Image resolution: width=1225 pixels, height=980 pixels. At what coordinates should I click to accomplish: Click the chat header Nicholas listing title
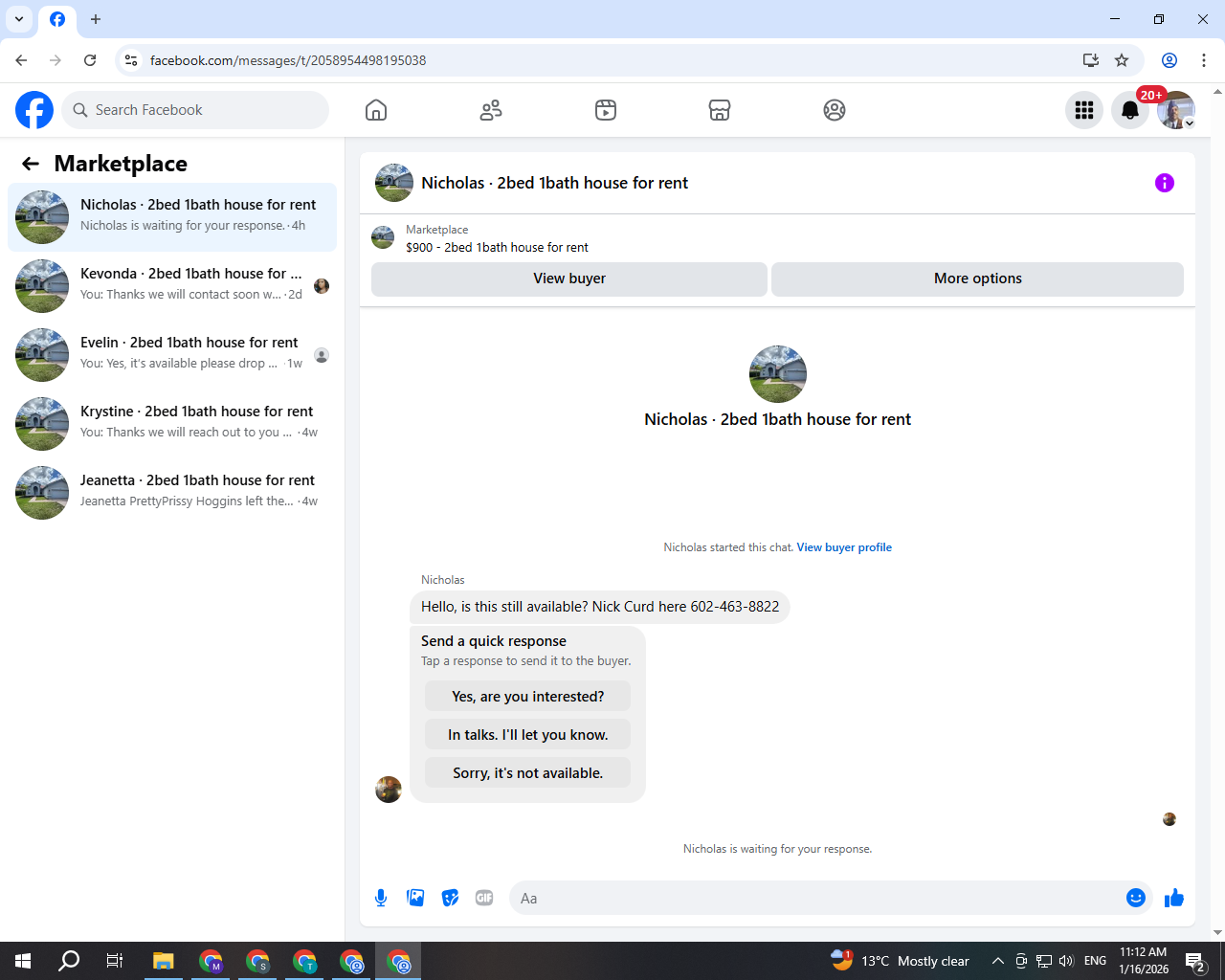pos(554,183)
